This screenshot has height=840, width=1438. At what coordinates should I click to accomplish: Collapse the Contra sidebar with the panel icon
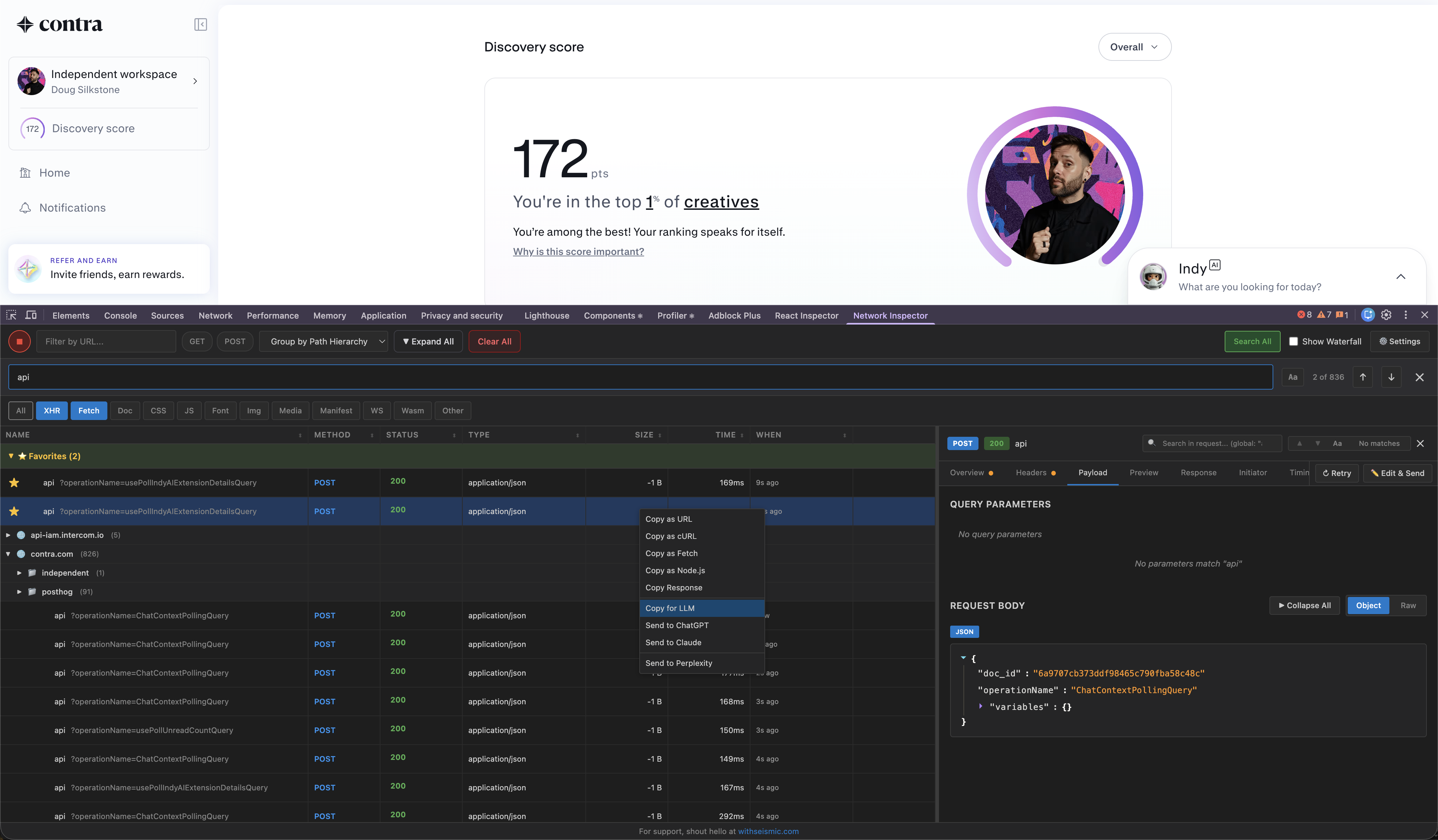tap(200, 24)
